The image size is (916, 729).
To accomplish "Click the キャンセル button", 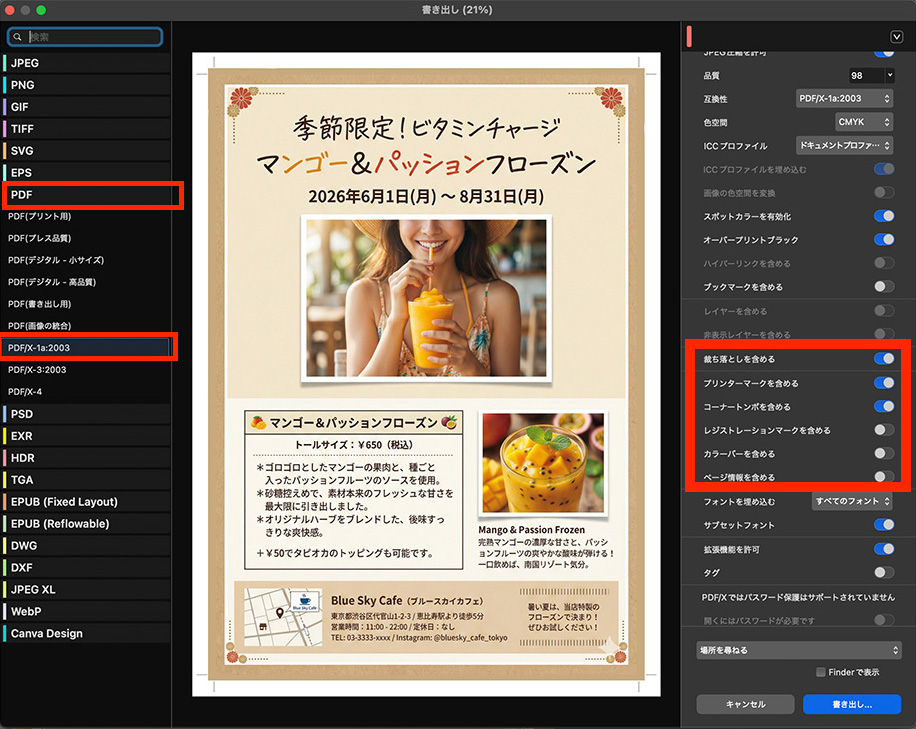I will coord(745,704).
